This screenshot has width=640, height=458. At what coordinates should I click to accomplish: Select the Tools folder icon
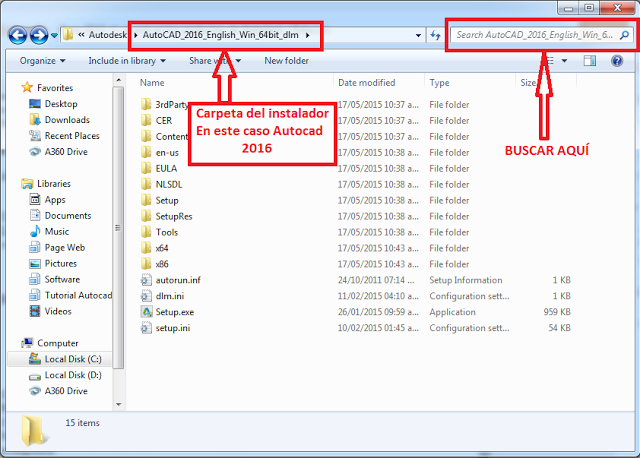(146, 232)
